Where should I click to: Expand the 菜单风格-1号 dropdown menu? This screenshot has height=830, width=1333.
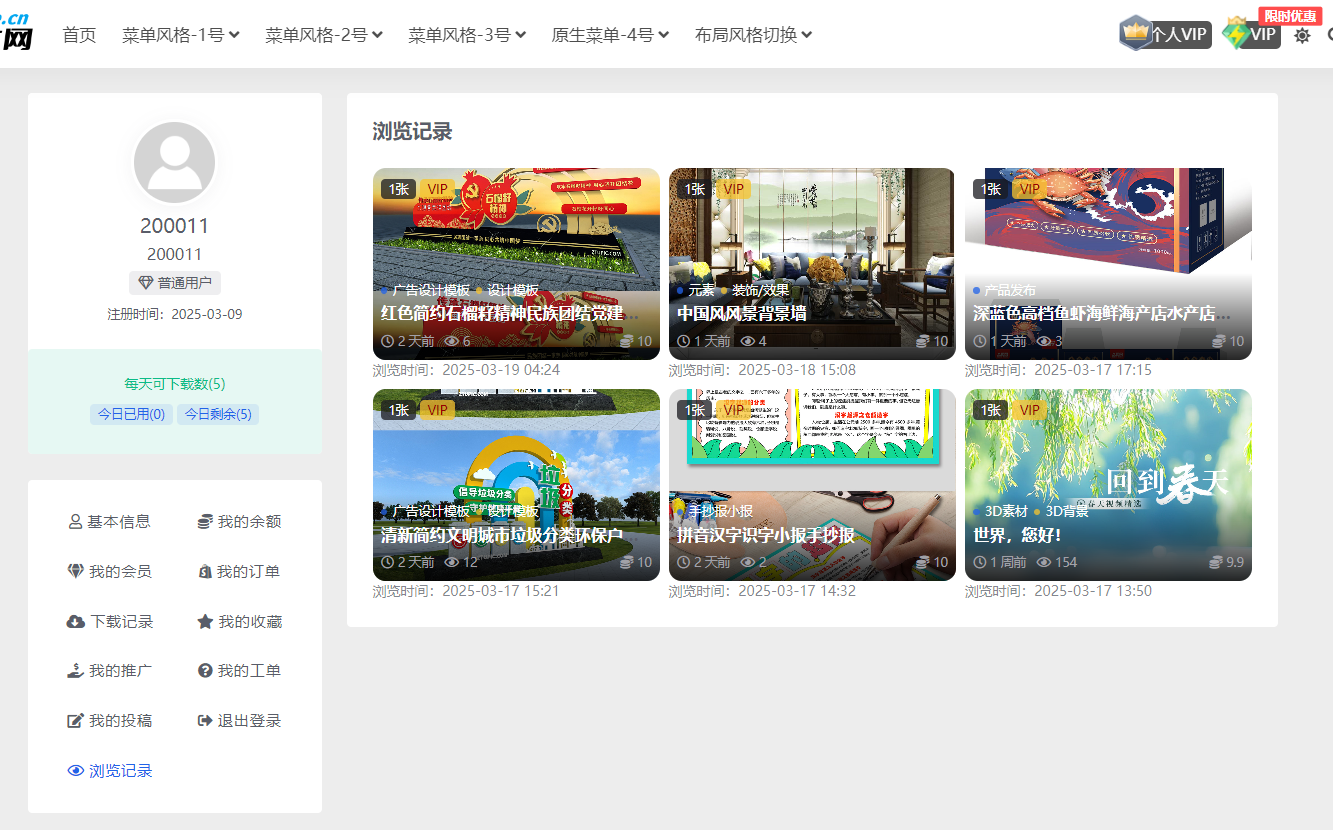click(x=180, y=35)
